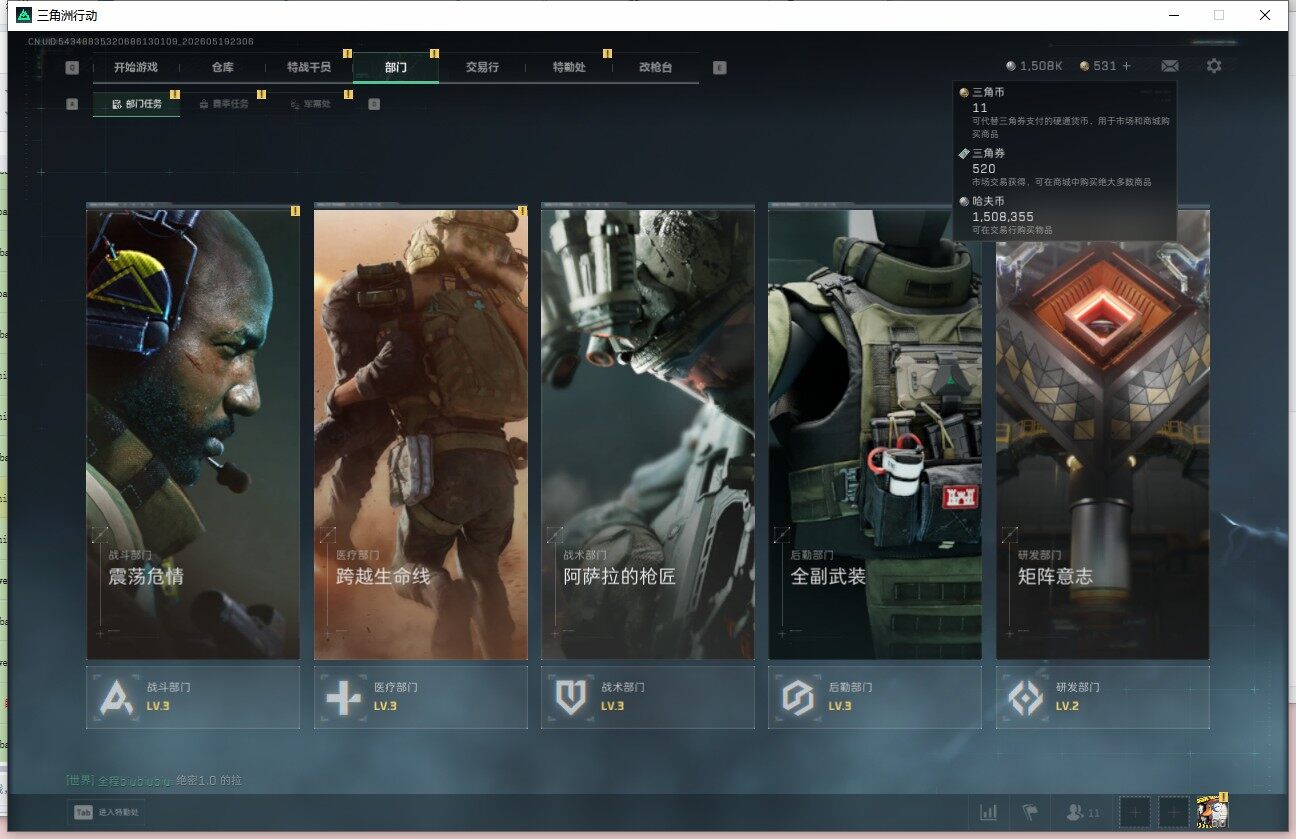The width and height of the screenshot is (1296, 839).
Task: Click the D key hint icon
Action: (374, 103)
